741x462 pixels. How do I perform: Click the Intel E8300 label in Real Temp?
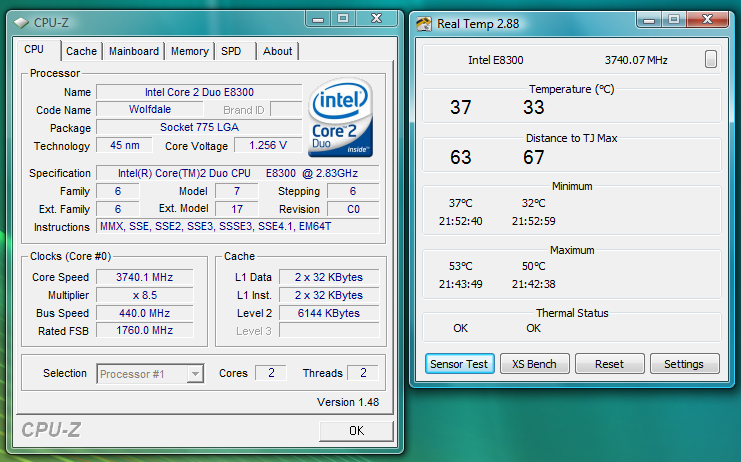click(496, 60)
